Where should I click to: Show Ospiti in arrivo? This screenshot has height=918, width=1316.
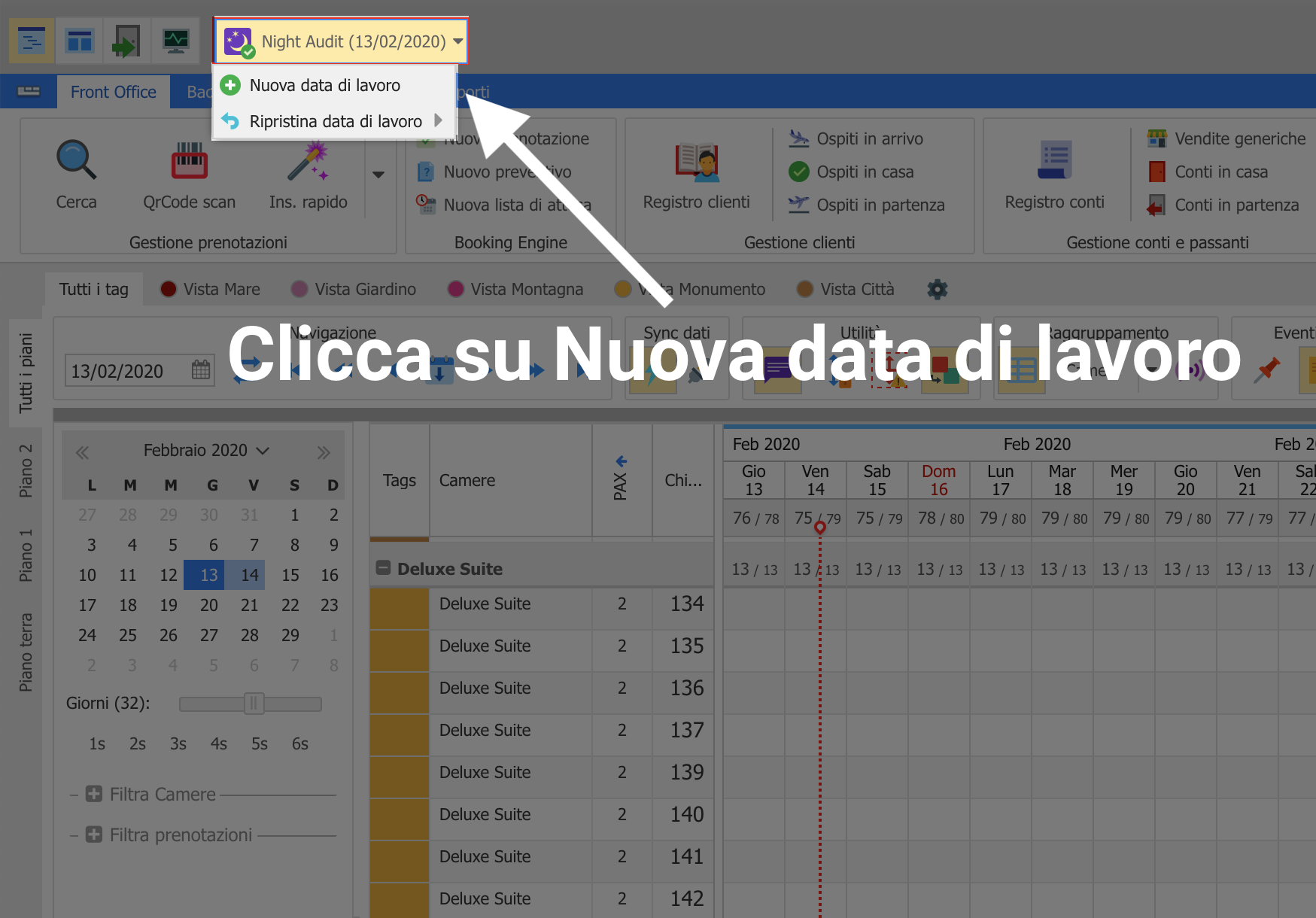pos(856,138)
